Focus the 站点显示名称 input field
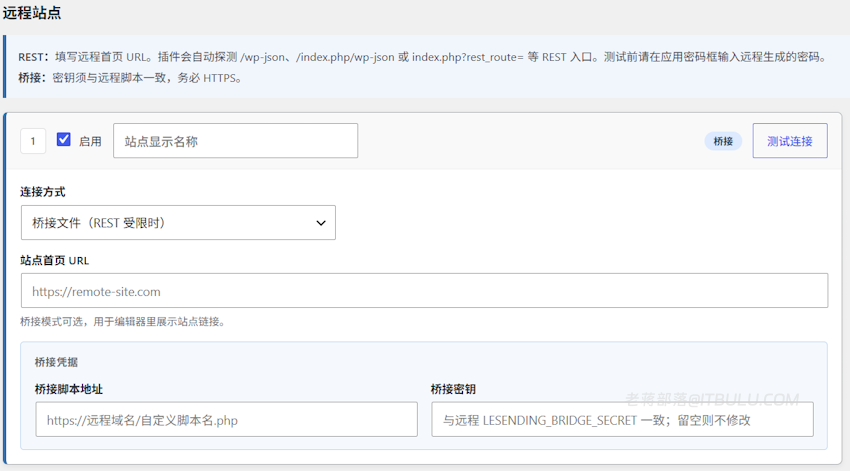The image size is (850, 471). coord(235,141)
